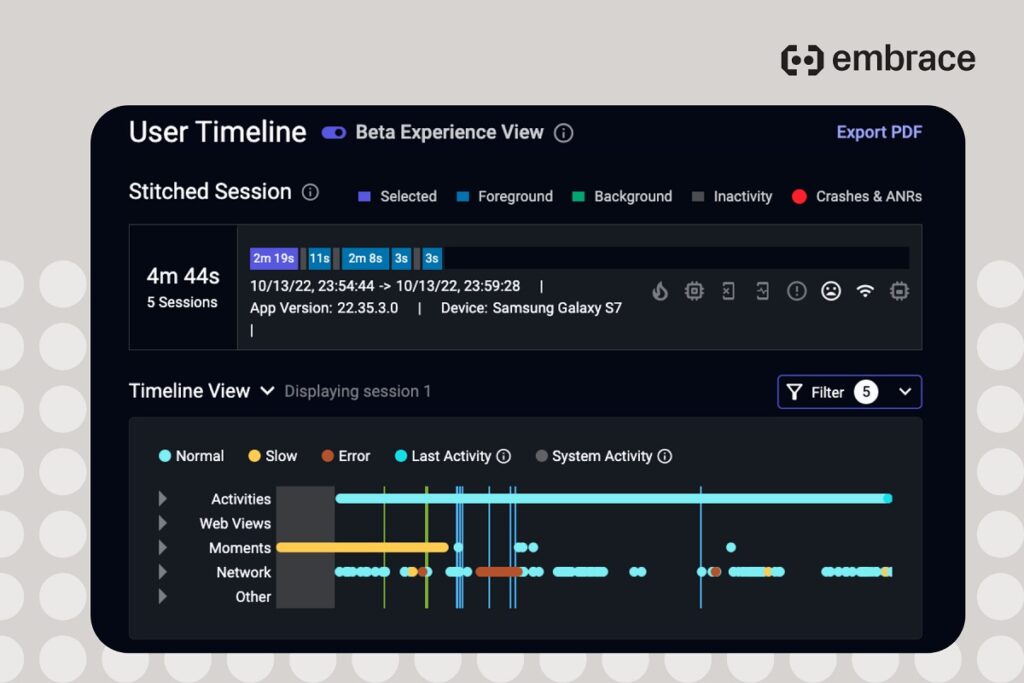Click "Displaying session 1" text
Screen dimensions: 1024x683
tap(358, 391)
